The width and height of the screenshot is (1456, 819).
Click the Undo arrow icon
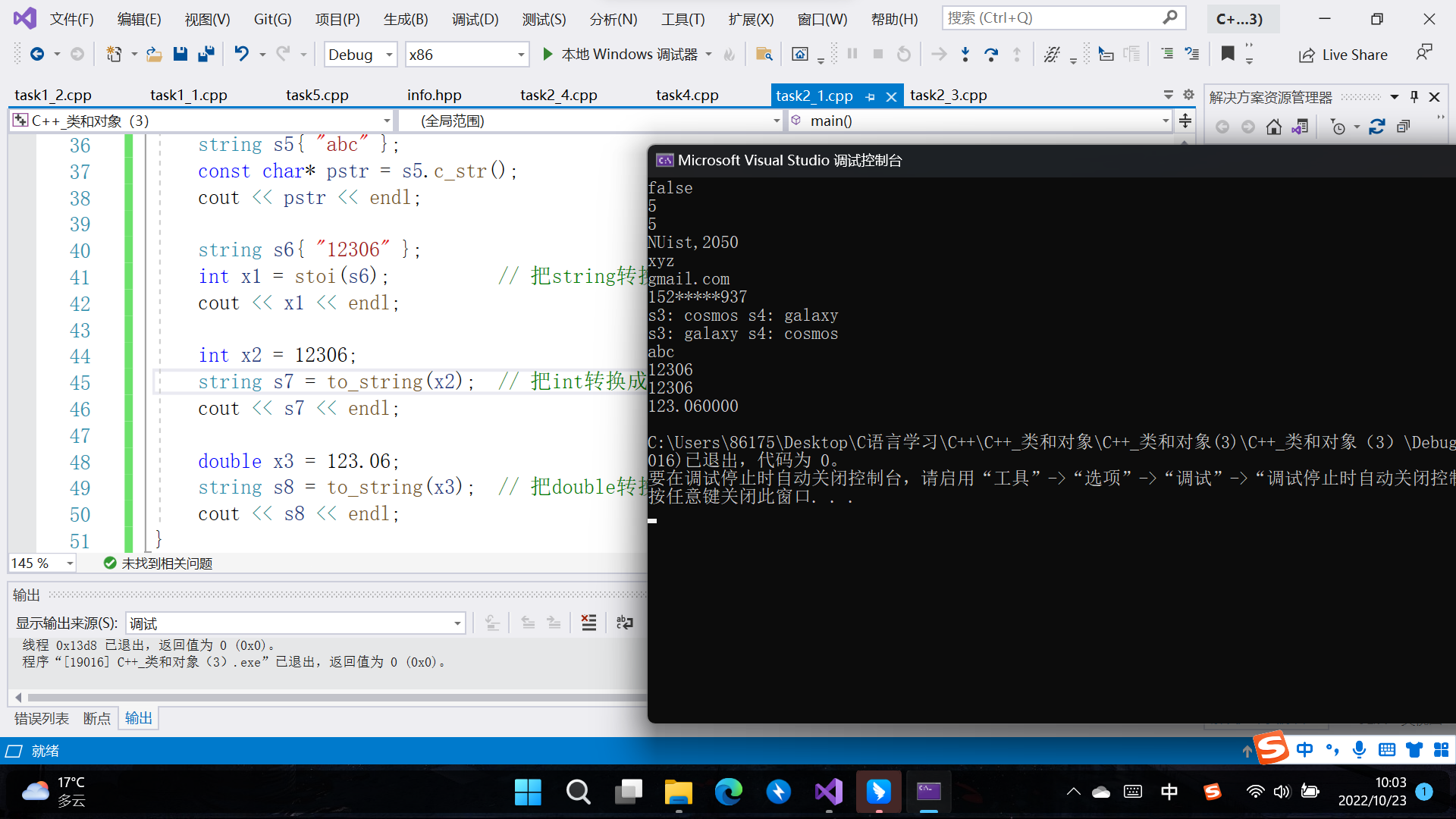pyautogui.click(x=241, y=54)
